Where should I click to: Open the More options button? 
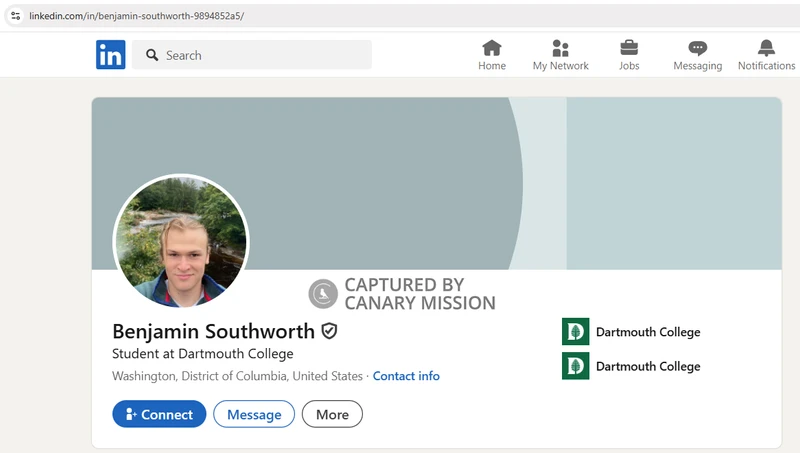(332, 414)
